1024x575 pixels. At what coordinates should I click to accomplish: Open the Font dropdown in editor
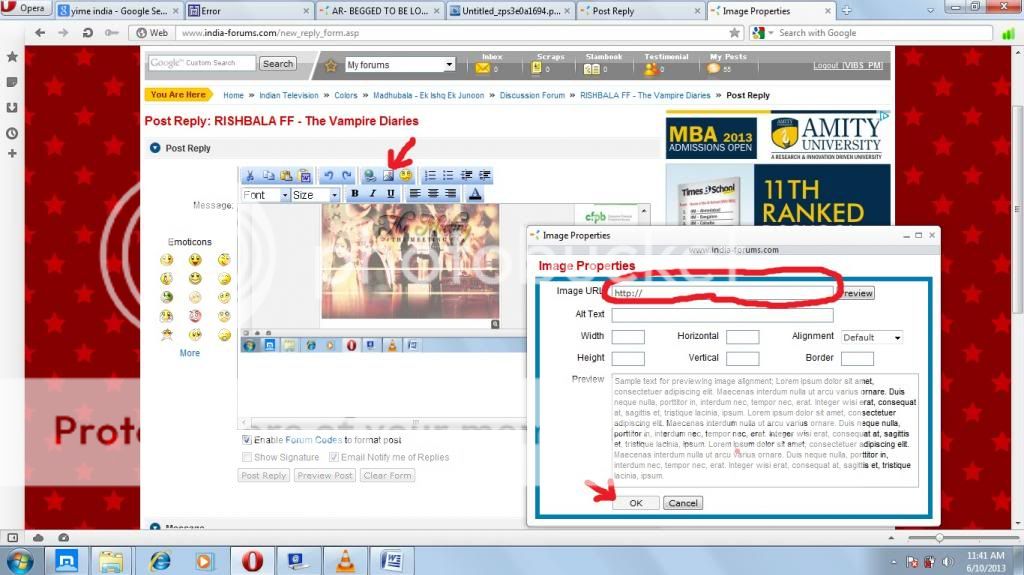tap(266, 195)
